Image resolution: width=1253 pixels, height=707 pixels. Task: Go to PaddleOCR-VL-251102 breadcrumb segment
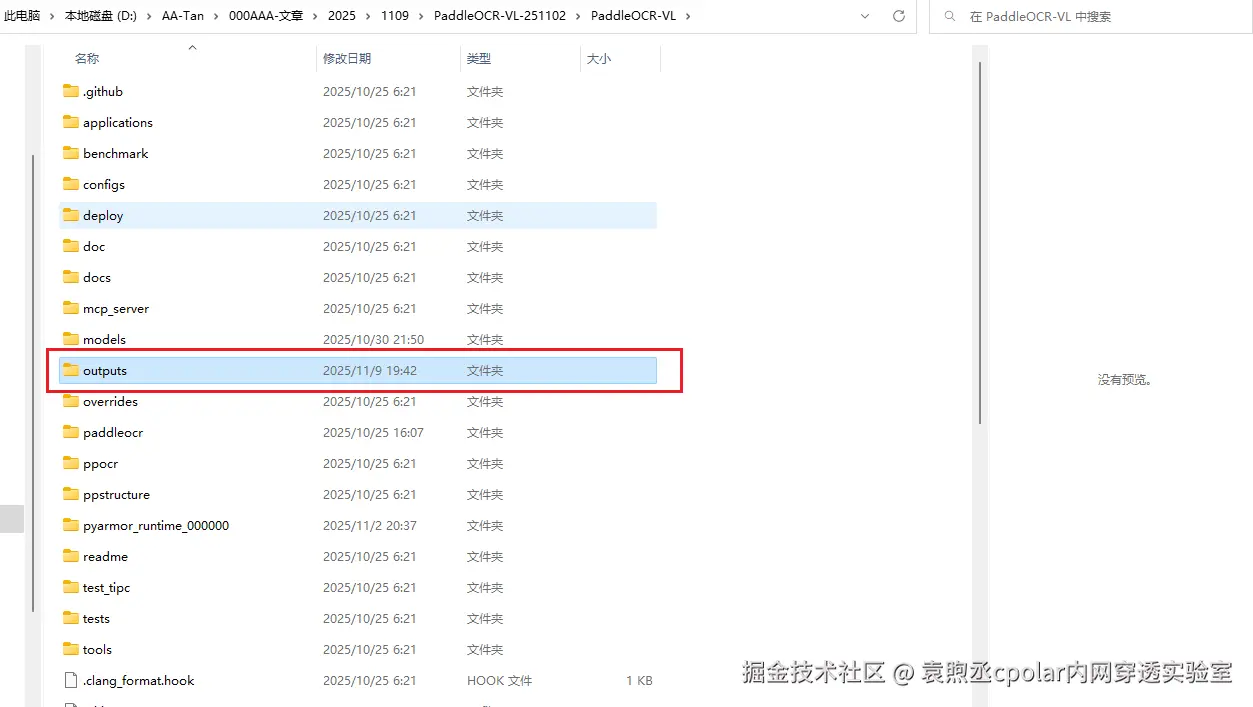[499, 16]
